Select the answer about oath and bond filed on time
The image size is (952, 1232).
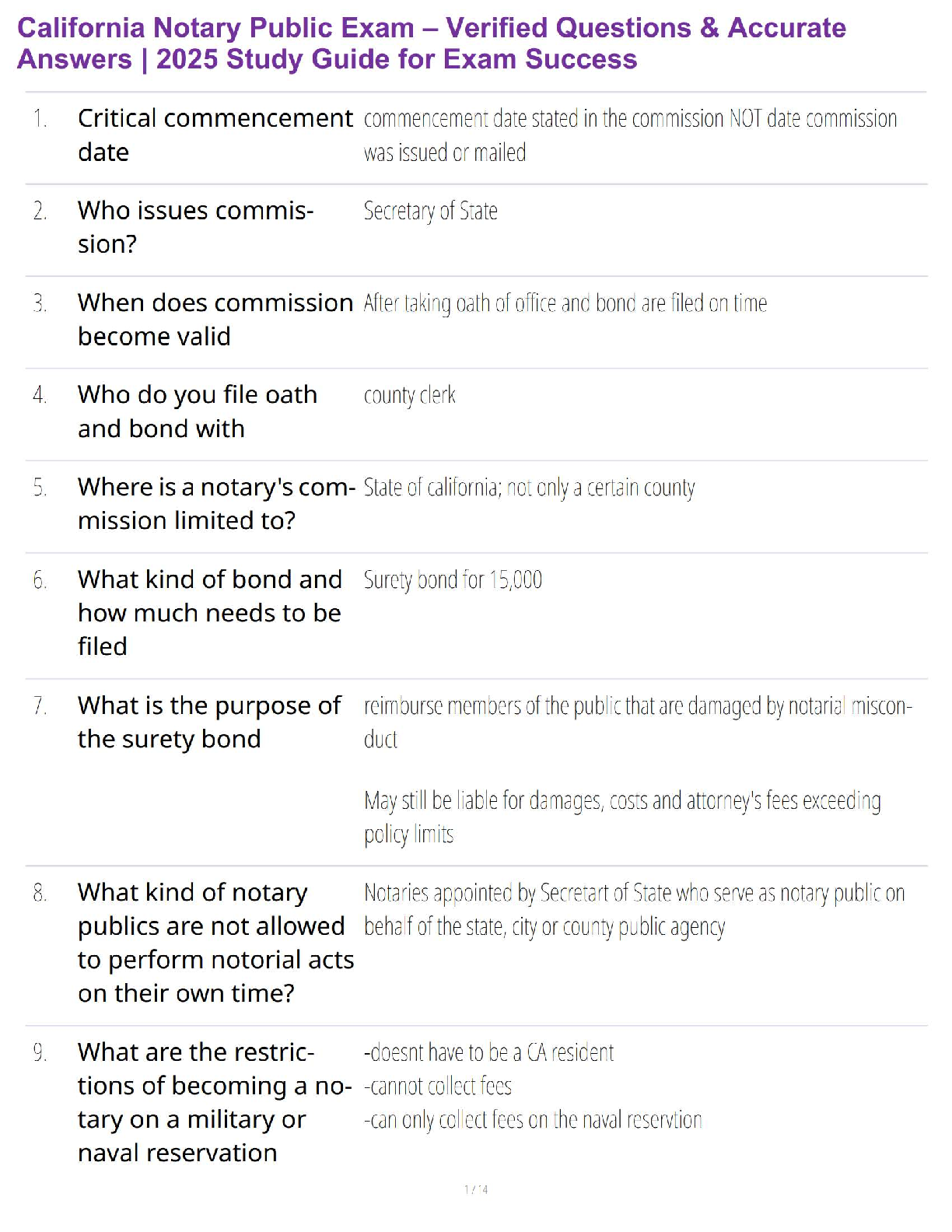[x=565, y=303]
